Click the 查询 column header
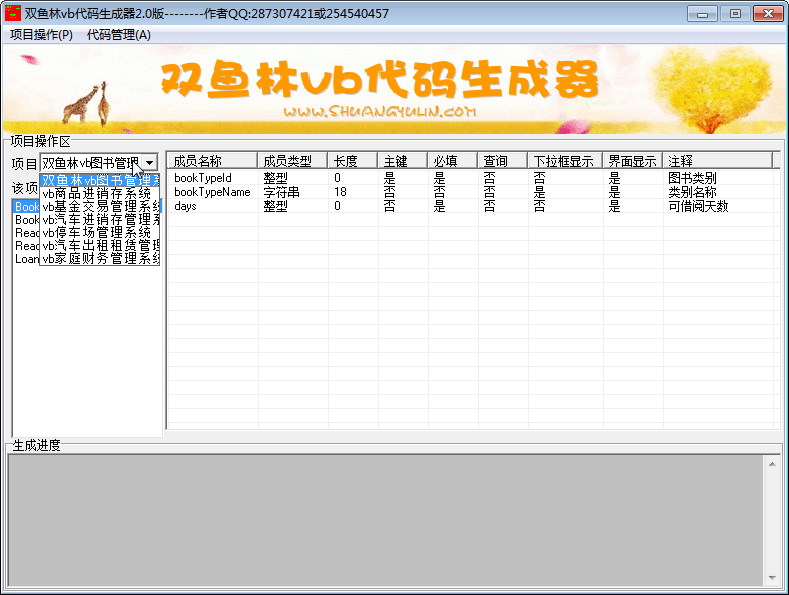 pyautogui.click(x=502, y=161)
